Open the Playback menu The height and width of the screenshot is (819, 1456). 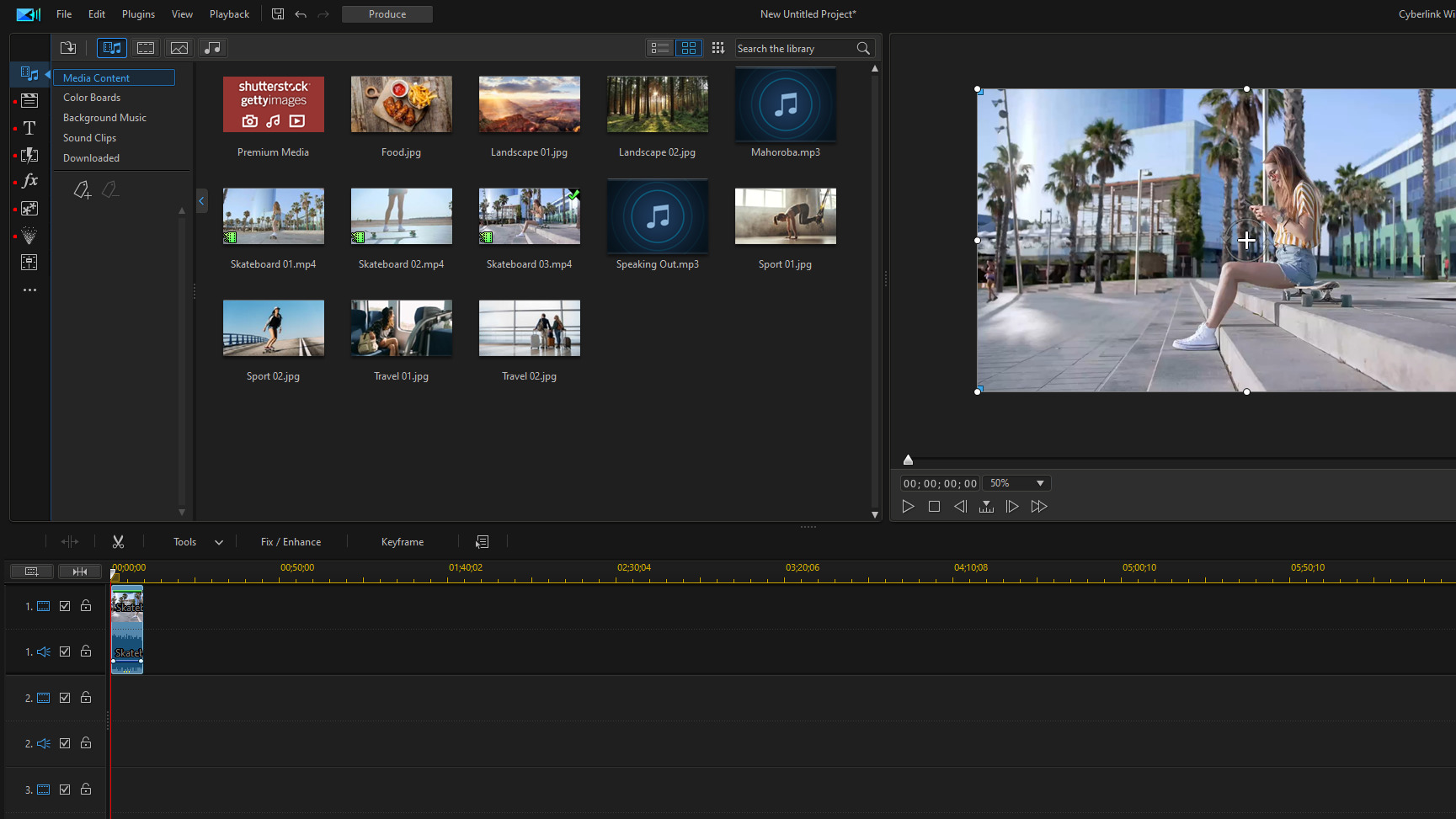click(229, 13)
